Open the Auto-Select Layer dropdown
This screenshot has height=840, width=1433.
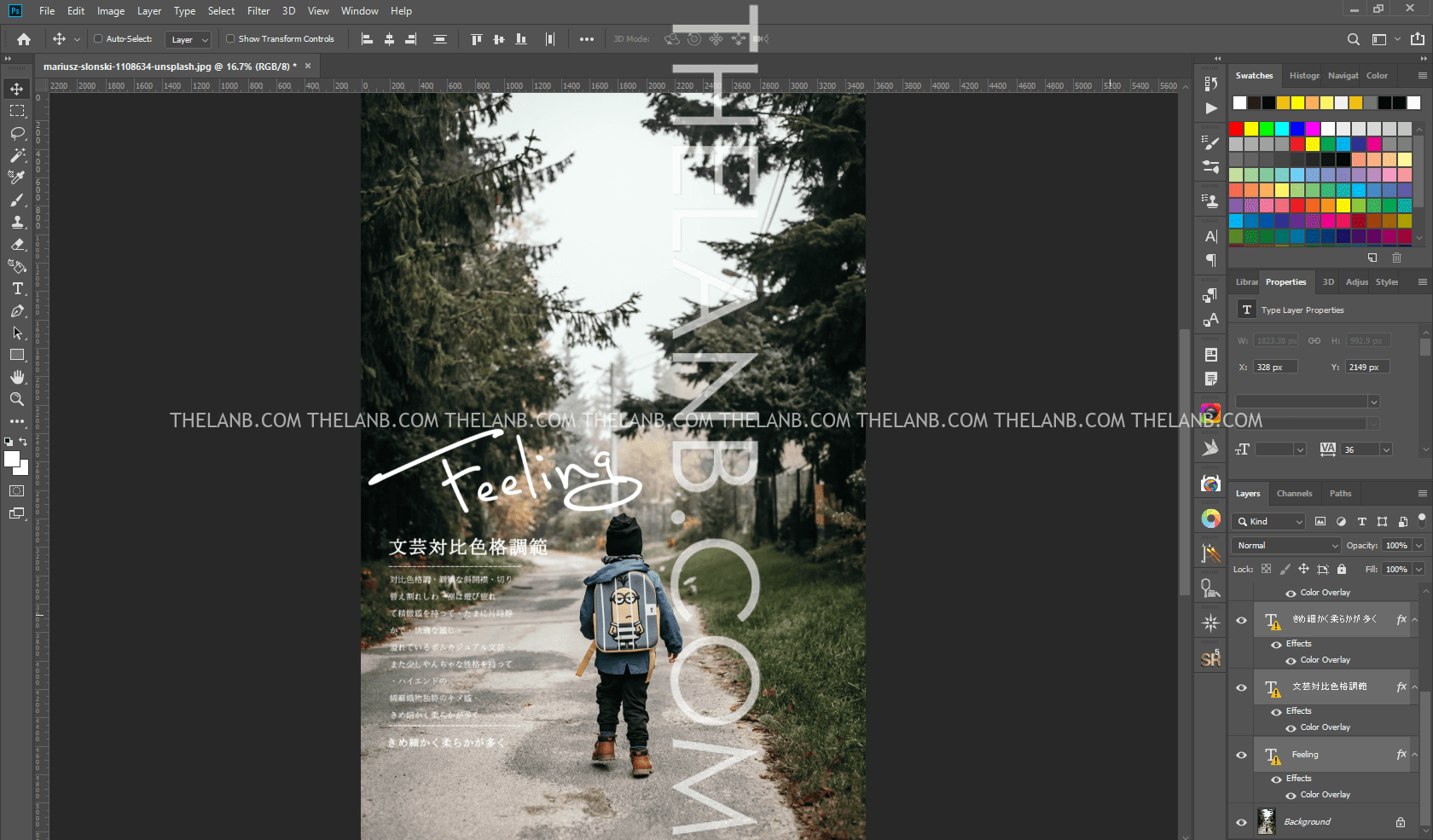189,40
